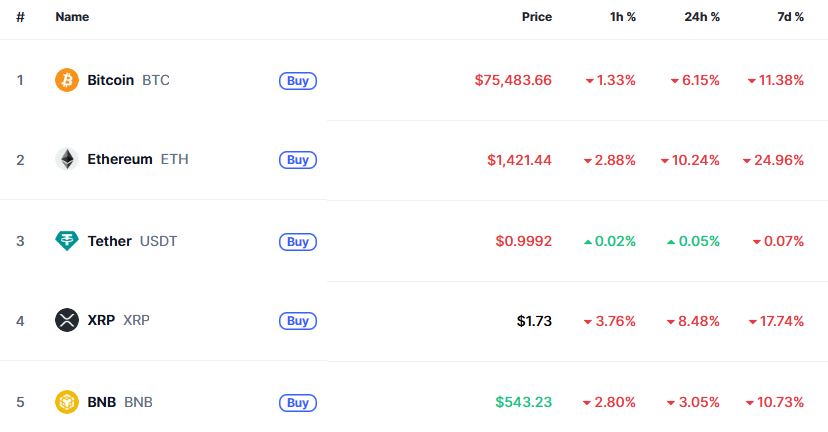Buy Bitcoin using its Buy button

(298, 81)
